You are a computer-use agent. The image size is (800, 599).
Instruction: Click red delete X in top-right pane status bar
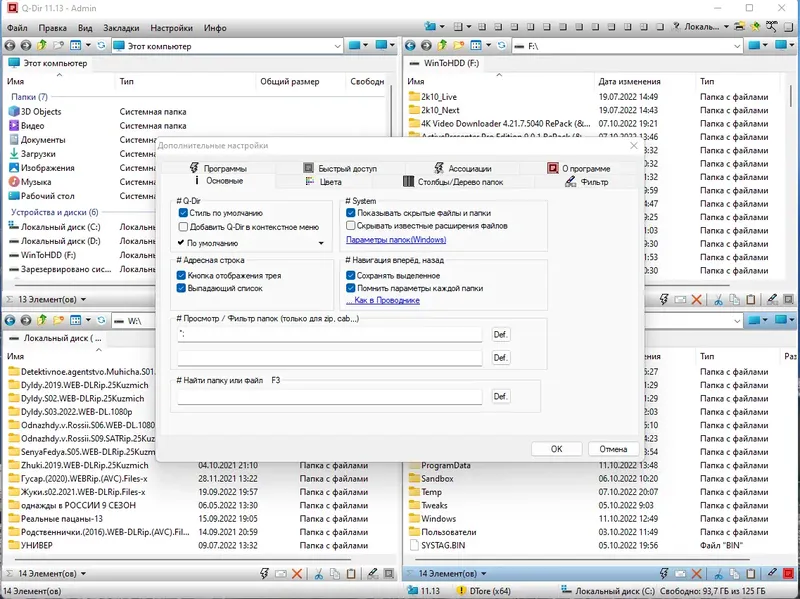[x=696, y=300]
